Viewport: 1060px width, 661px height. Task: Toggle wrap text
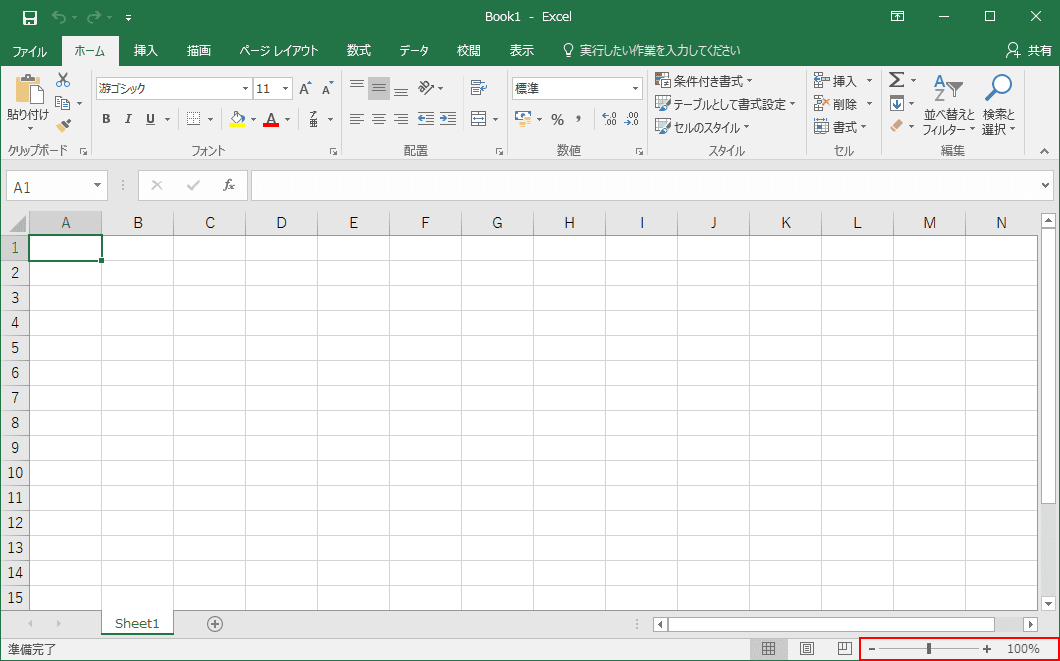point(479,88)
